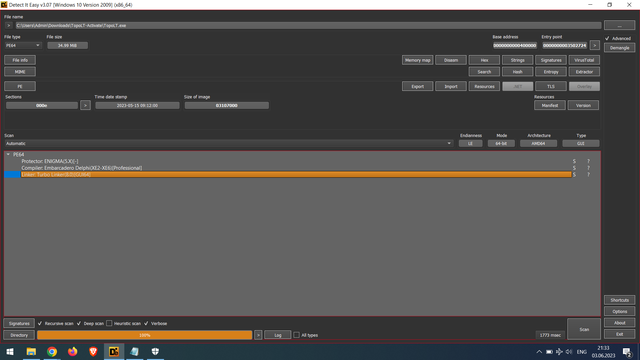Open the Import table
This screenshot has height=360, width=640.
(451, 86)
